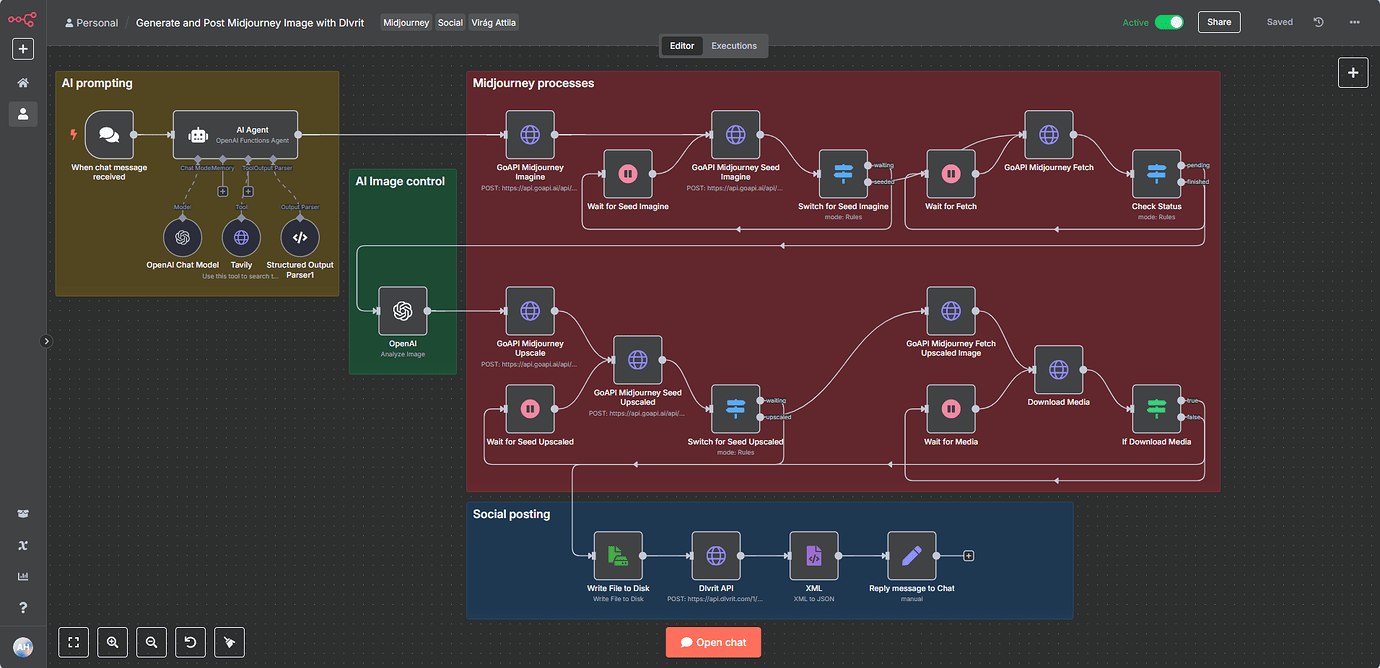This screenshot has width=1380, height=668.
Task: Open the Tavily search tool node
Action: [240, 237]
